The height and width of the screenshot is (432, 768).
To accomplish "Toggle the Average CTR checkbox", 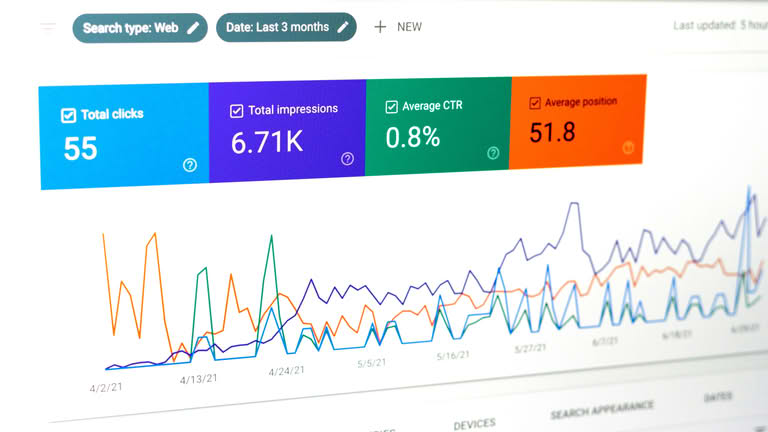I will (x=391, y=107).
